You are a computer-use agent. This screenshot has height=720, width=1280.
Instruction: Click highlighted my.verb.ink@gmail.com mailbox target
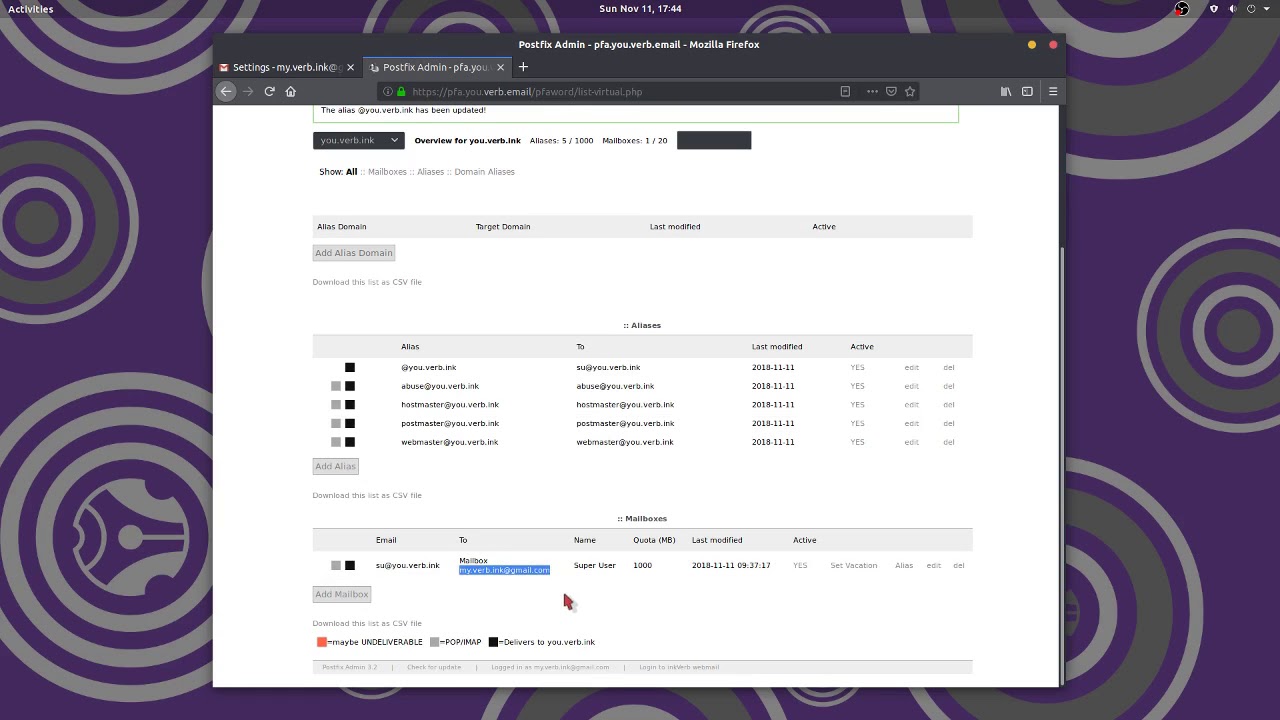(x=504, y=570)
